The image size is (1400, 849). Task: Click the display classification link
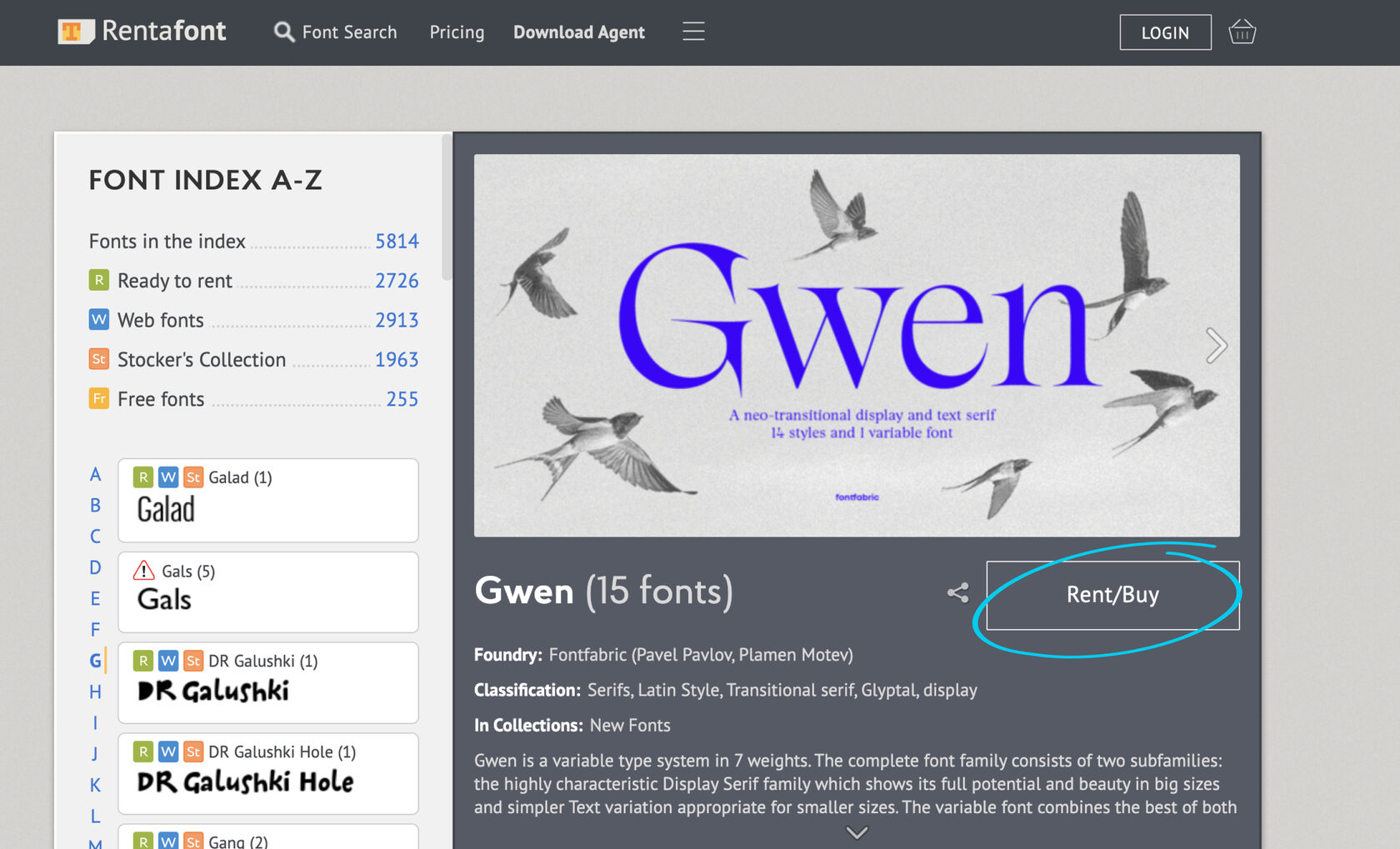pos(950,690)
